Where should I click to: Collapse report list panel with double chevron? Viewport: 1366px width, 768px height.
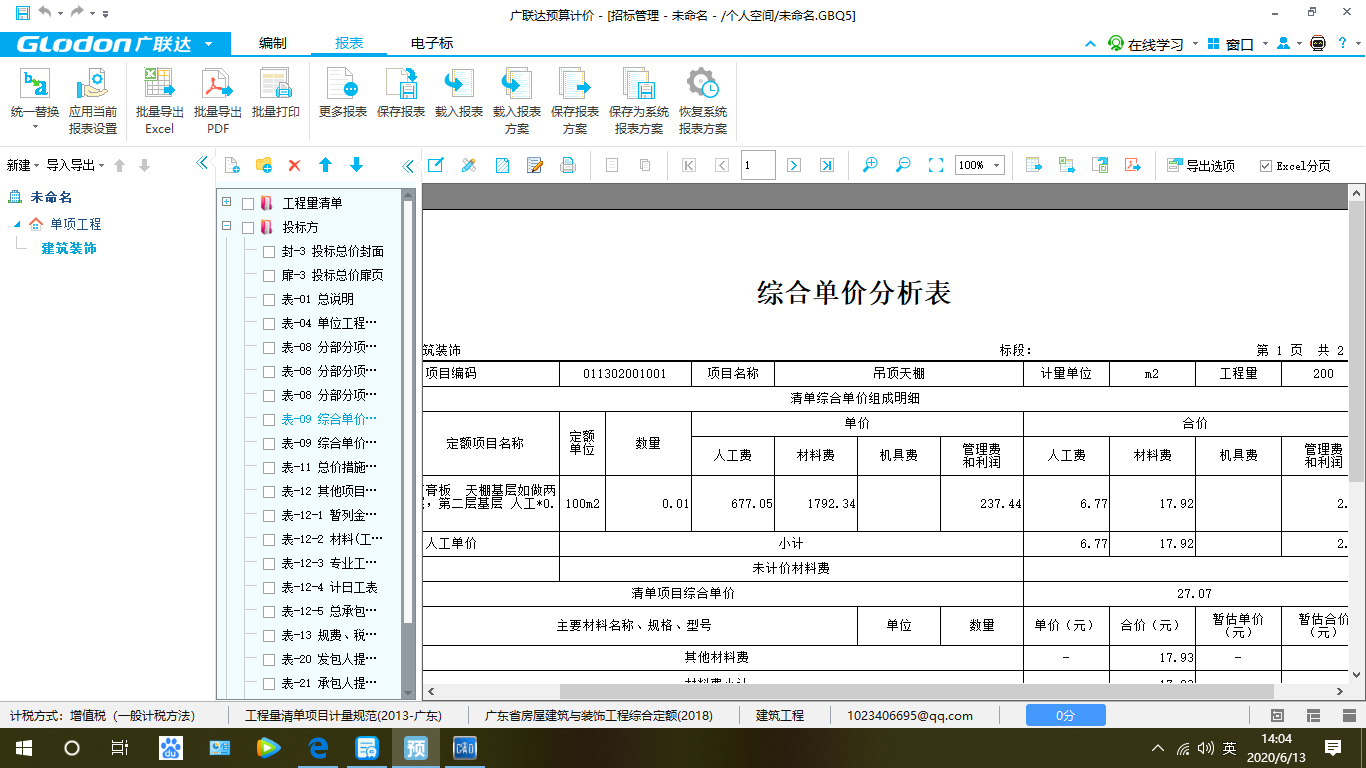[x=408, y=166]
